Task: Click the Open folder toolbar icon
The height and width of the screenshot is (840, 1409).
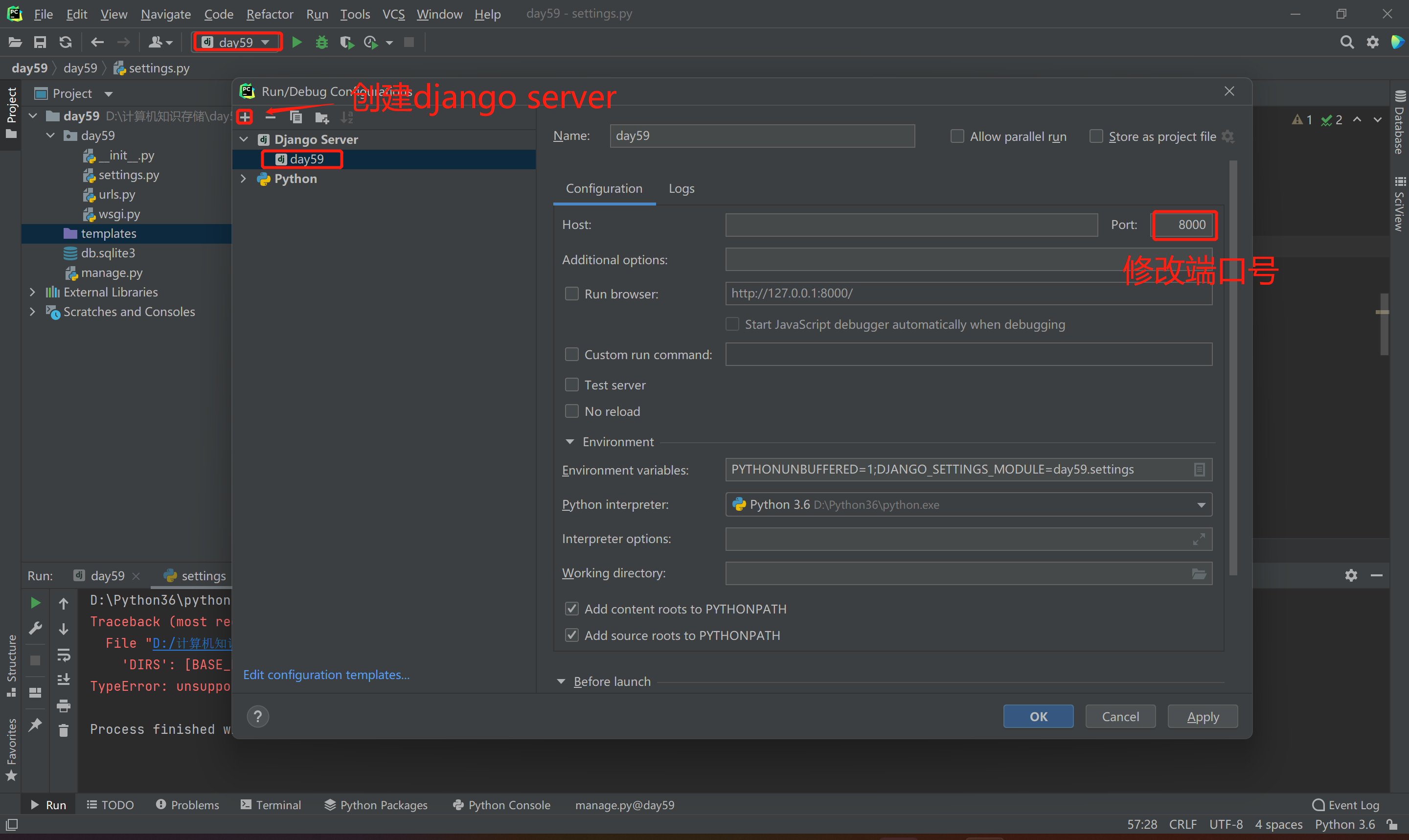Action: pyautogui.click(x=15, y=43)
